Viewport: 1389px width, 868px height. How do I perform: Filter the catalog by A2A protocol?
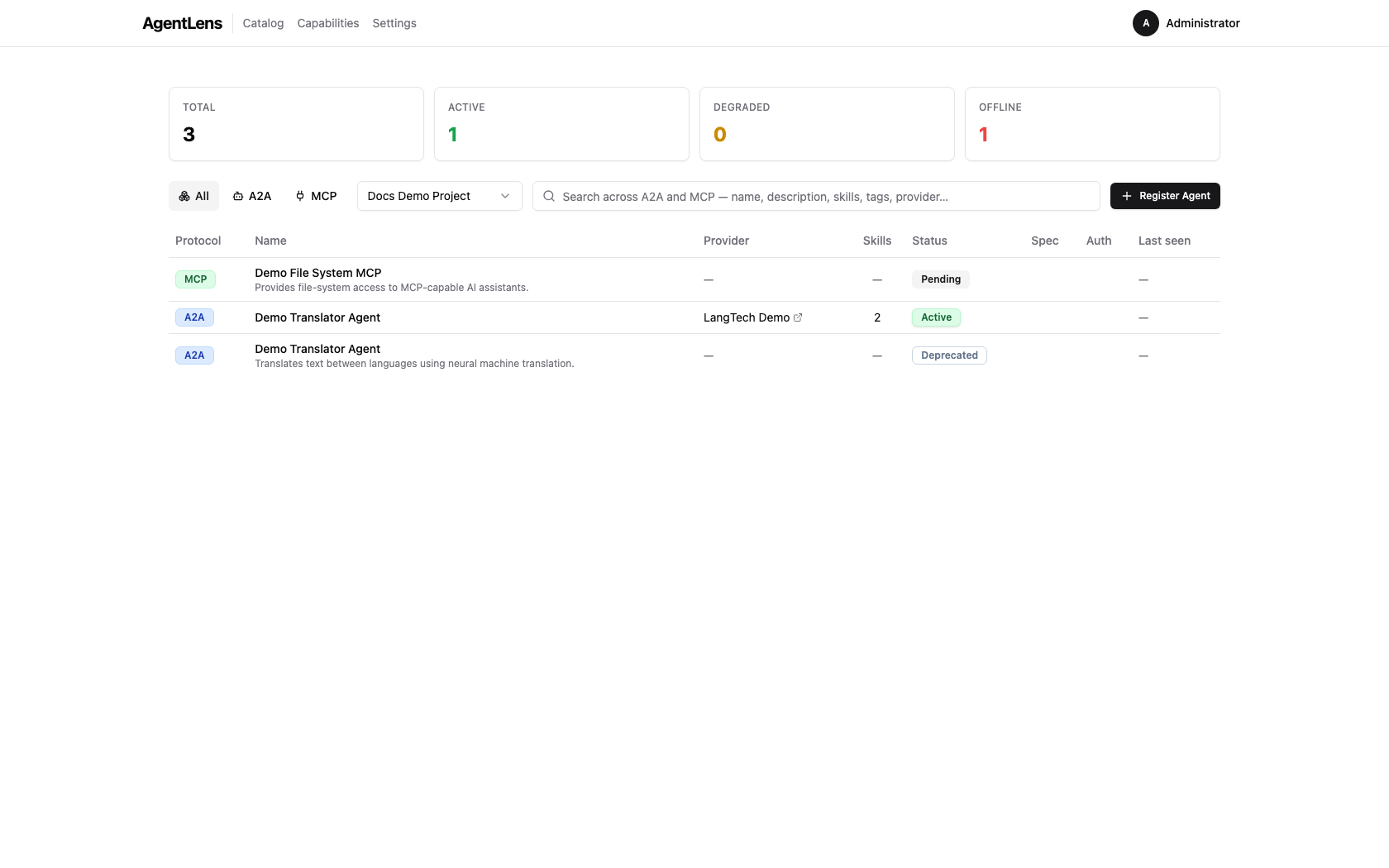pyautogui.click(x=252, y=196)
